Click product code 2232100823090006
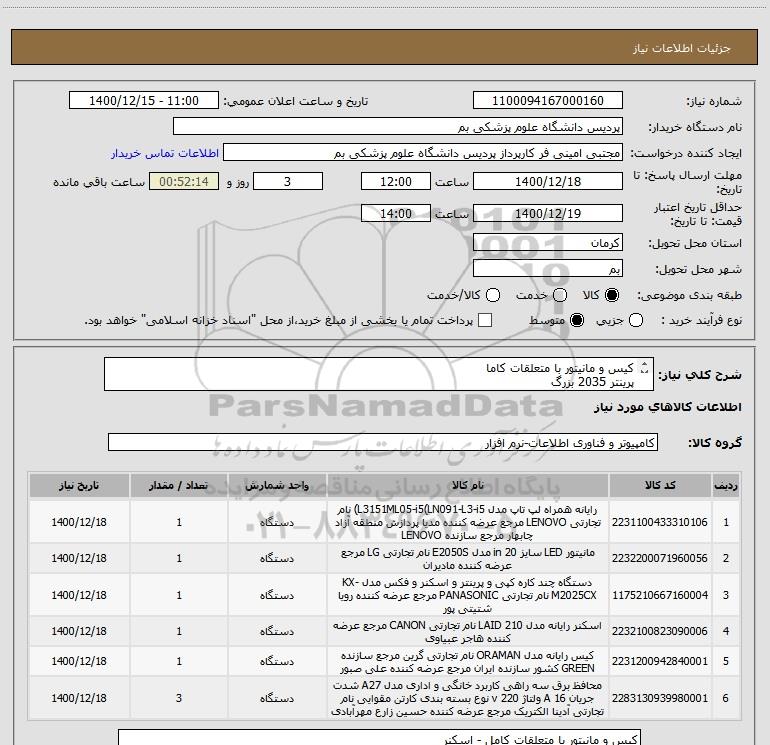Viewport: 770px width, 745px height. click(660, 631)
